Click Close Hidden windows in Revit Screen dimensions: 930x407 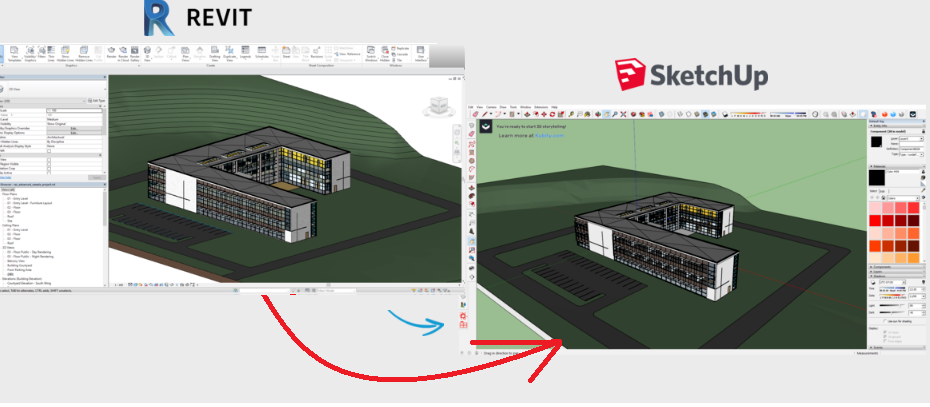pos(385,55)
